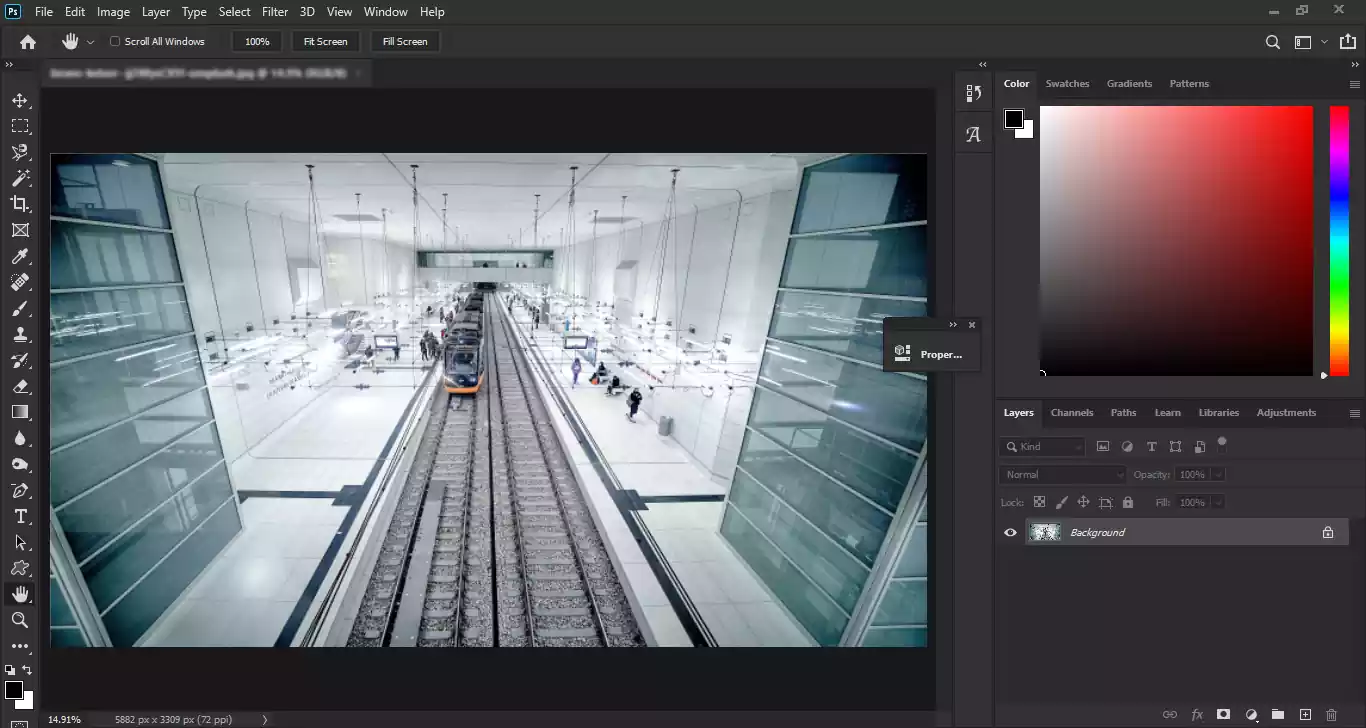
Task: Open the Fill dropdown arrow
Action: click(x=1218, y=502)
